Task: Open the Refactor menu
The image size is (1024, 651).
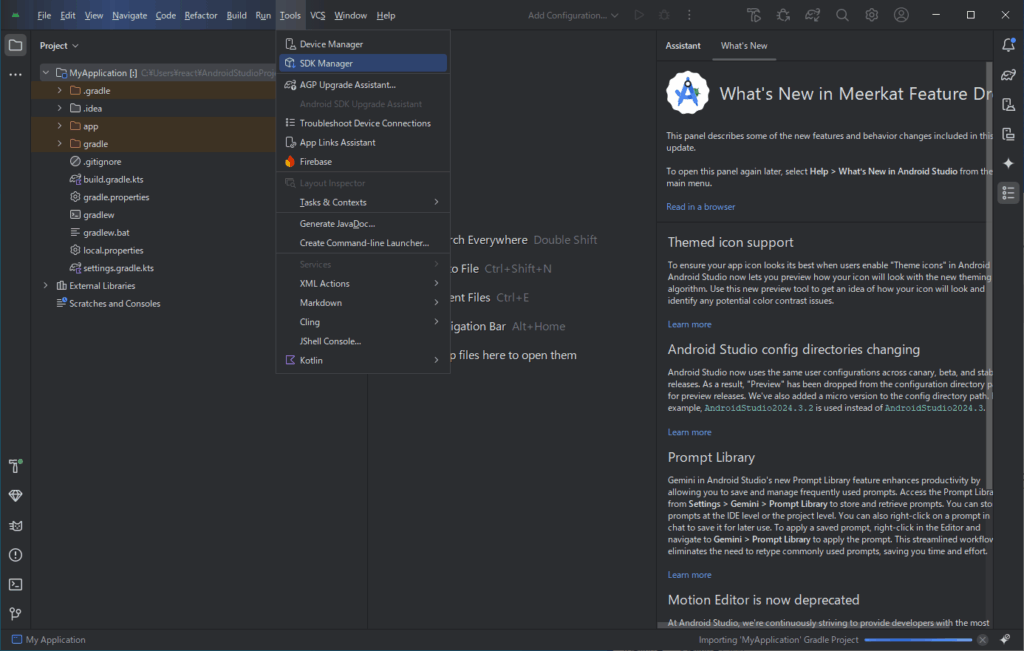Action: pyautogui.click(x=200, y=15)
